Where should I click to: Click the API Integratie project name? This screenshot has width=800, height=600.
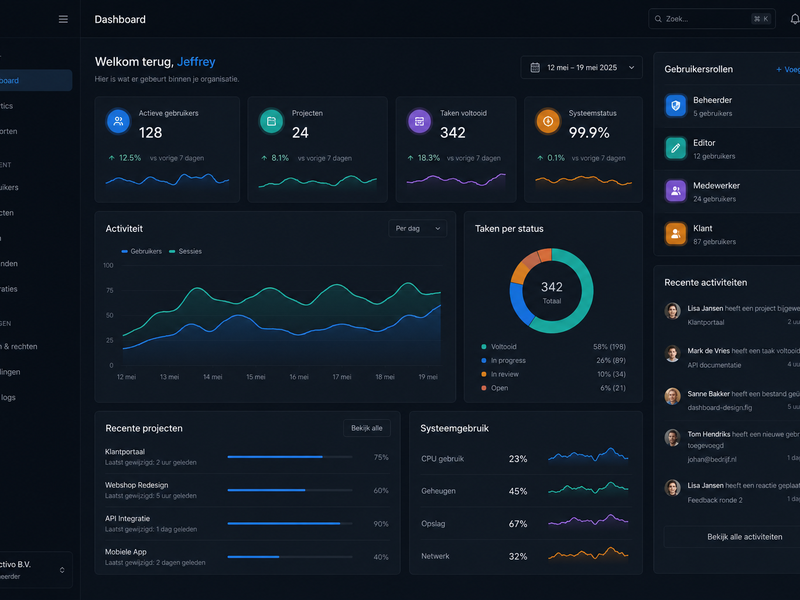coord(128,519)
